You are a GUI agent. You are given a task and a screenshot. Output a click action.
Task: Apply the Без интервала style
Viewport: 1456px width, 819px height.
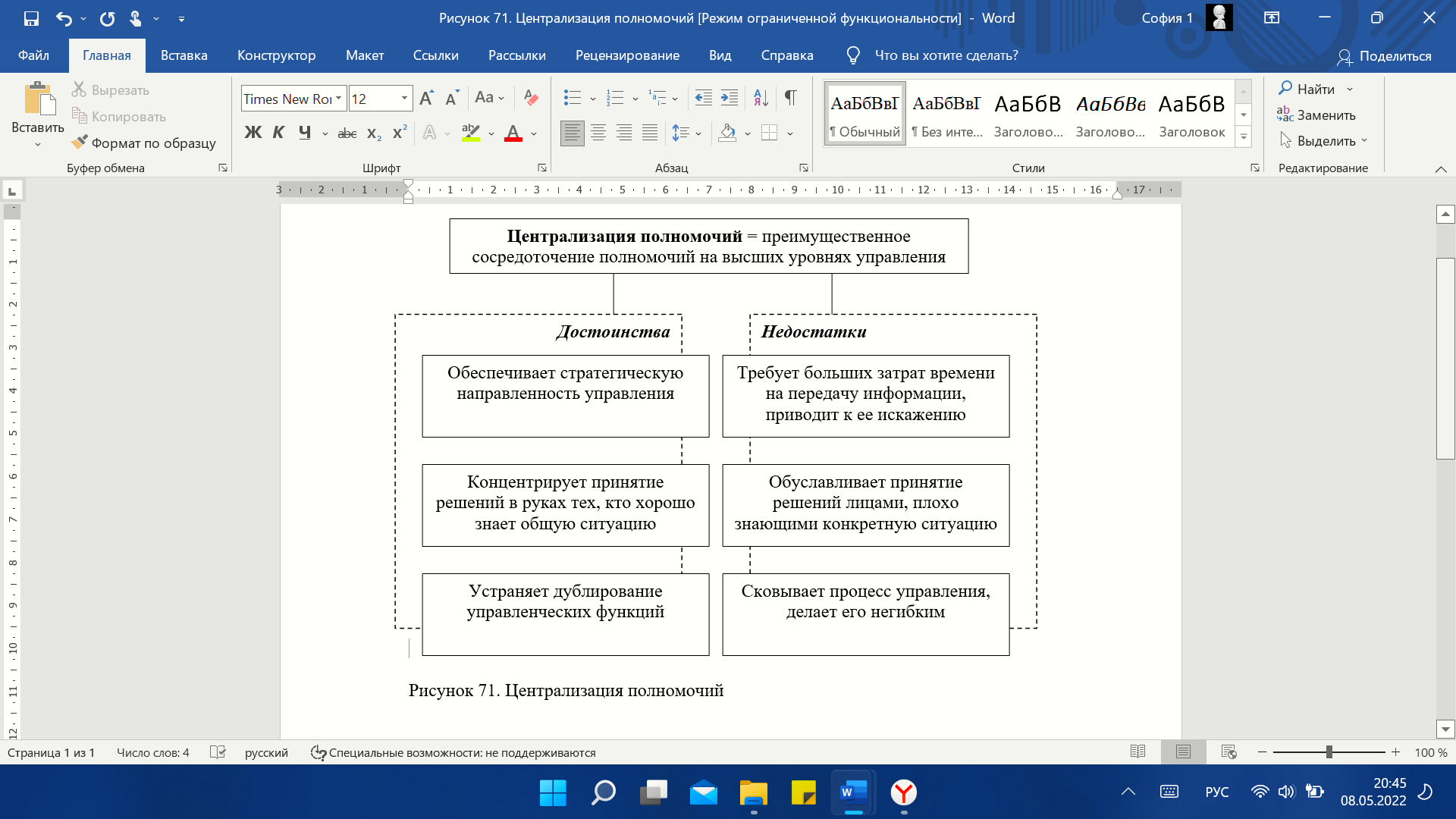pos(946,114)
